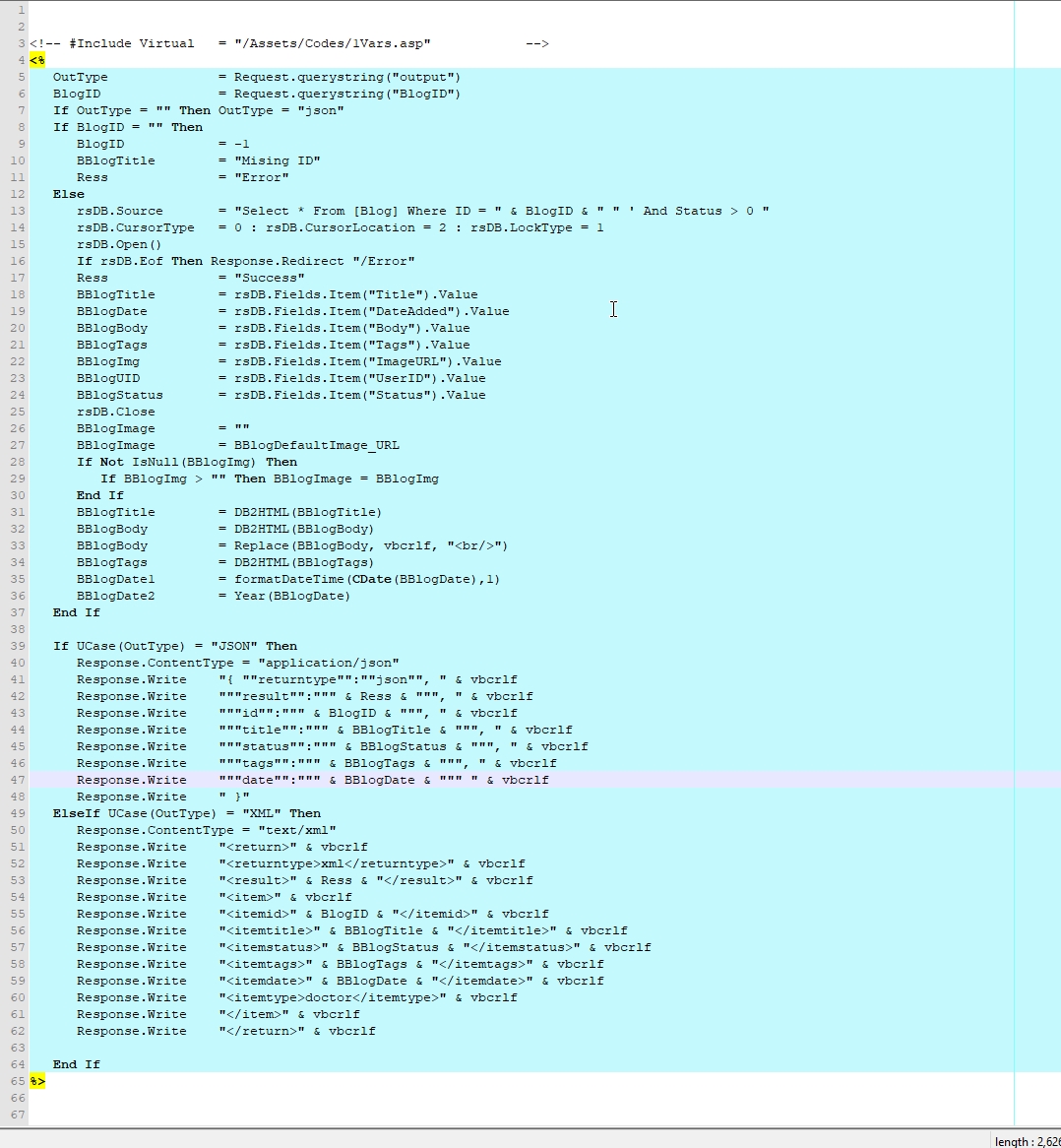Click the closing %> ASP tag

click(x=36, y=1081)
